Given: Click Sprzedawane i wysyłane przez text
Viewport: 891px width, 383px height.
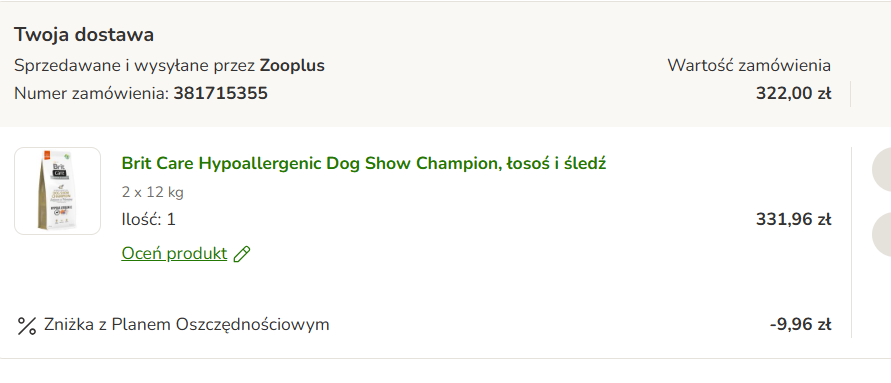Looking at the screenshot, I should tap(135, 66).
